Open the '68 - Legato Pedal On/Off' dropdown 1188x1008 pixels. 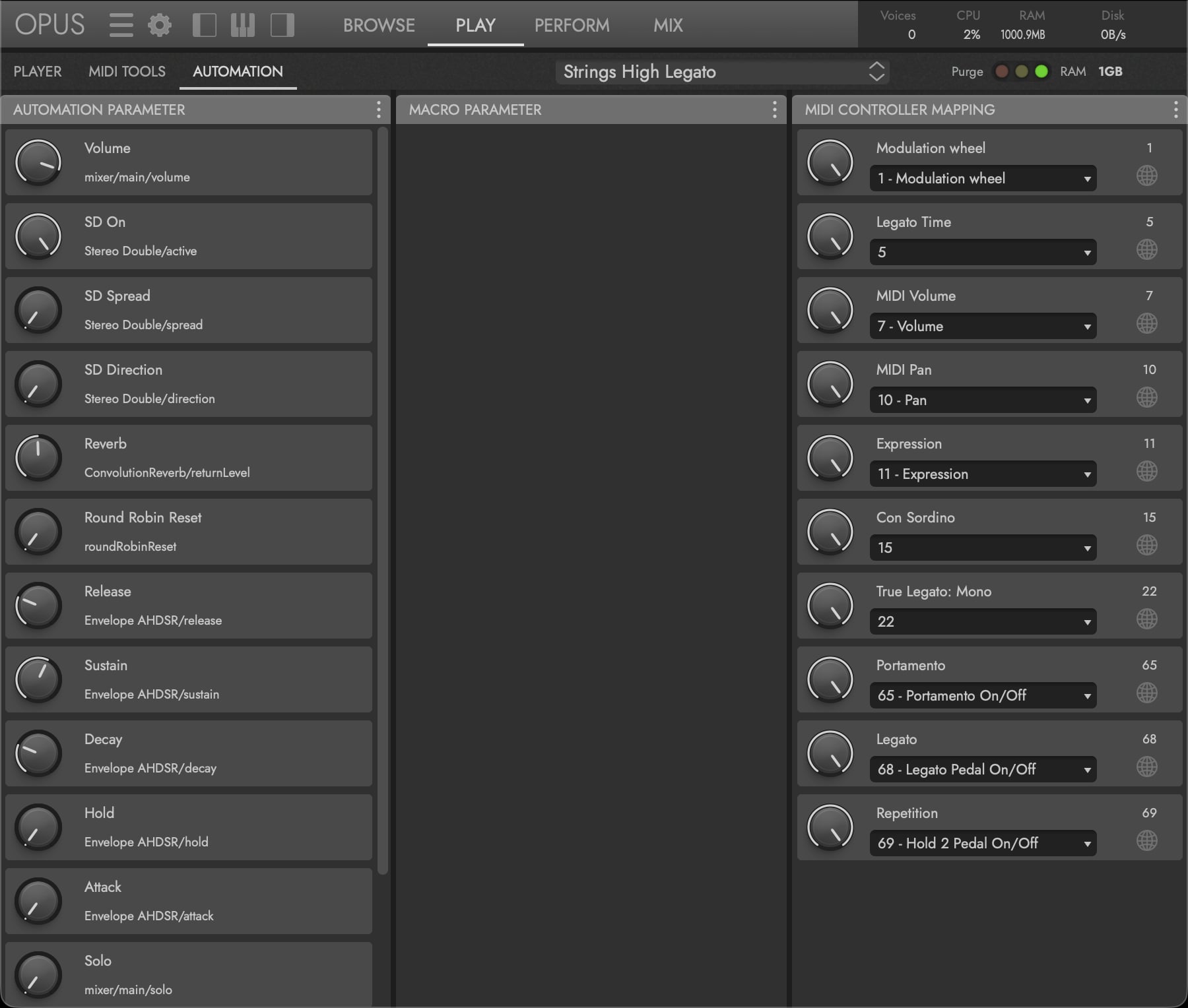coord(983,769)
